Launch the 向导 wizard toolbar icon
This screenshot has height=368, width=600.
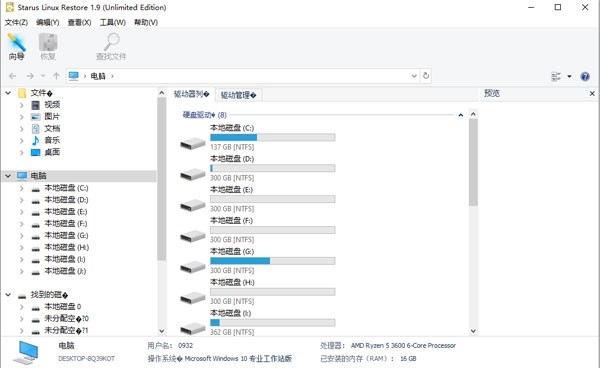tap(16, 47)
